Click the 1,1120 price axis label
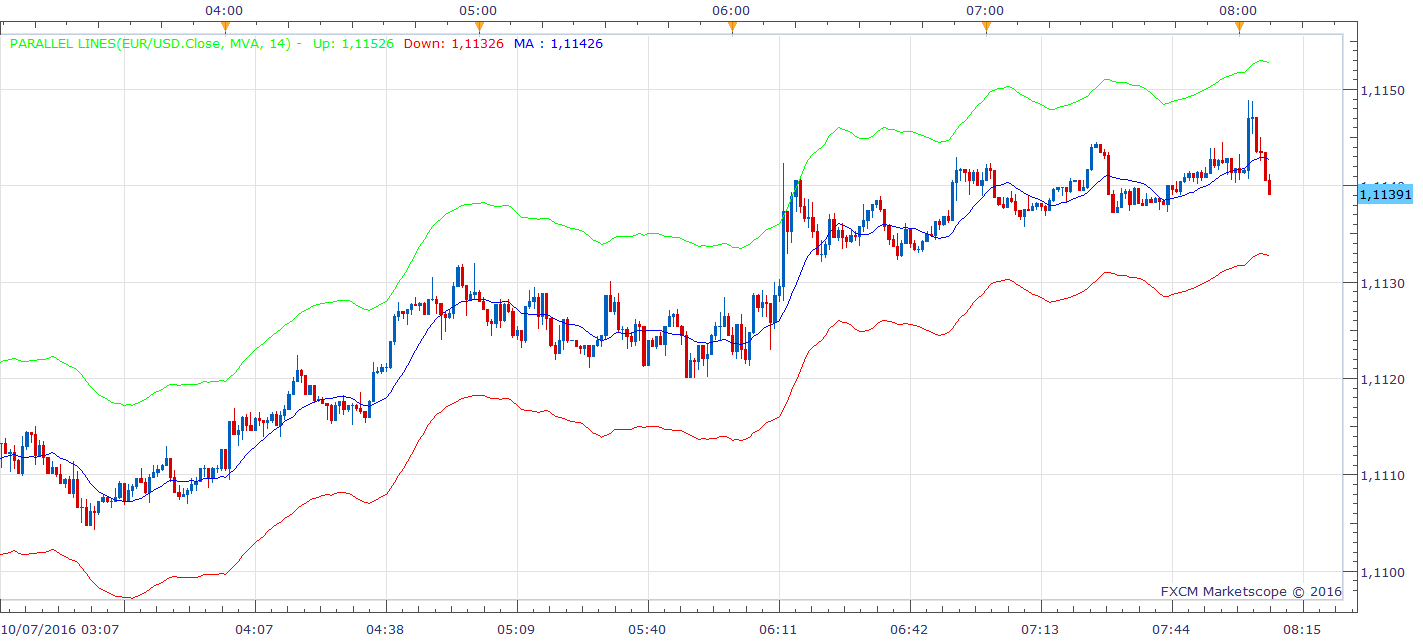 point(1383,380)
